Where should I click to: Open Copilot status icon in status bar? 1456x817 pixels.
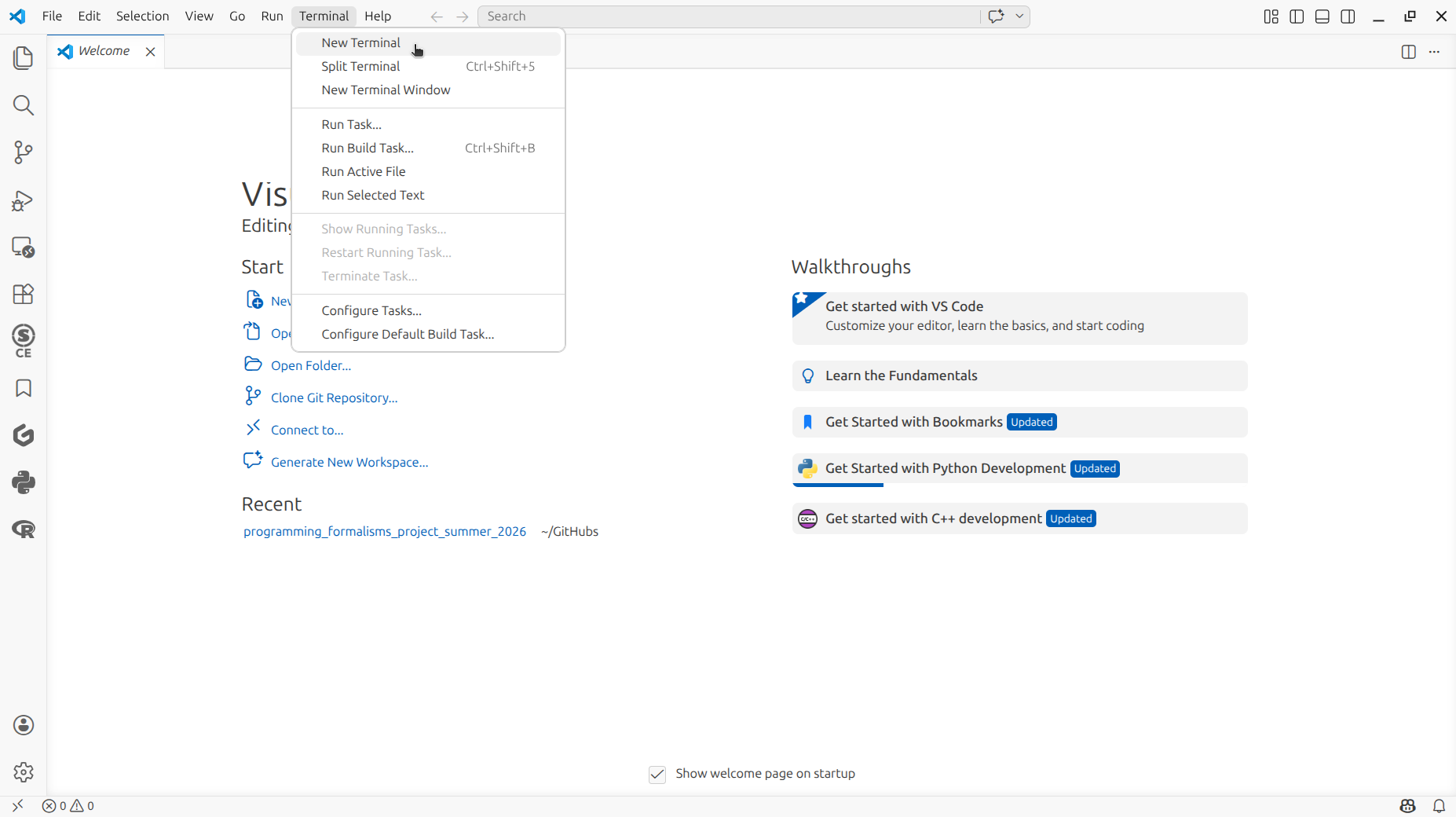tap(1407, 806)
